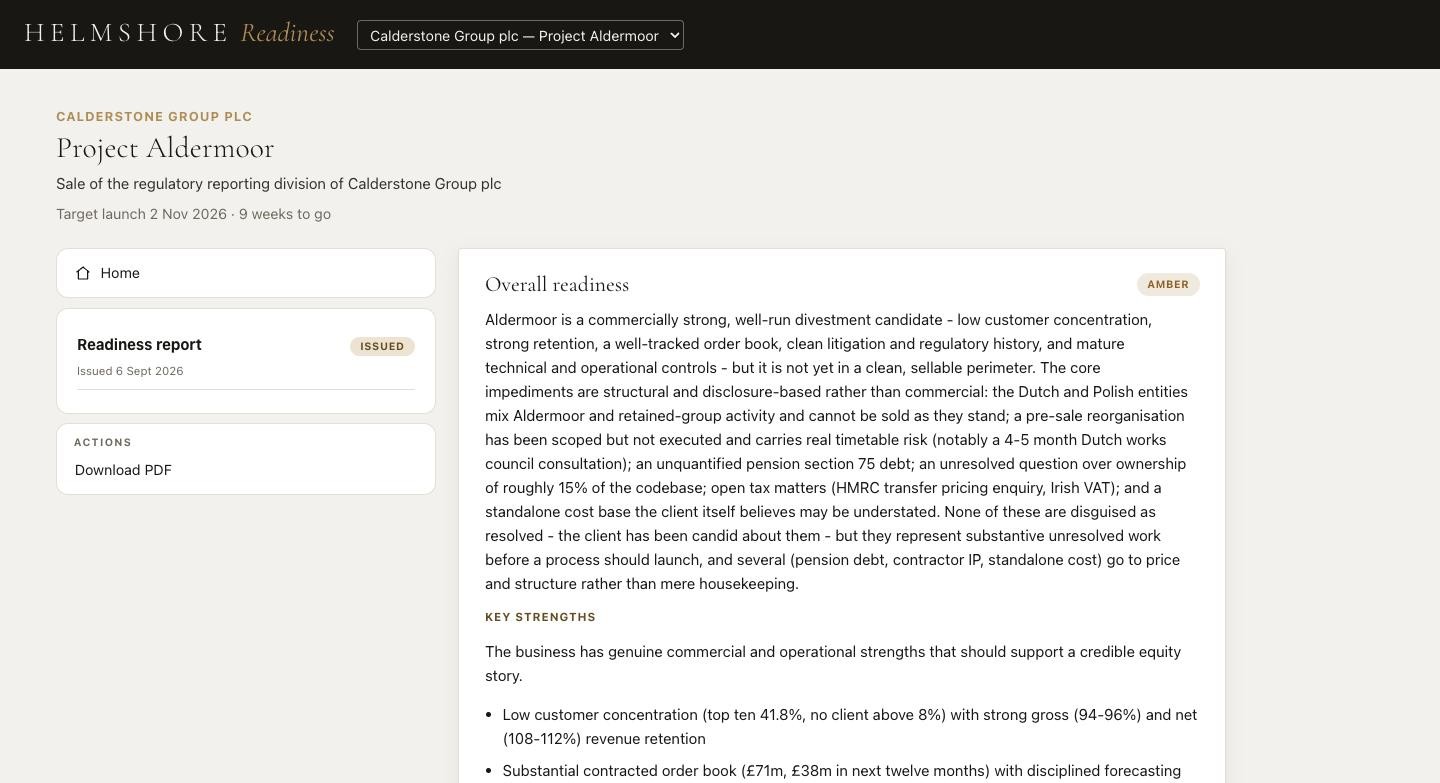
Task: Click the Low customer concentration bullet point
Action: (x=850, y=727)
